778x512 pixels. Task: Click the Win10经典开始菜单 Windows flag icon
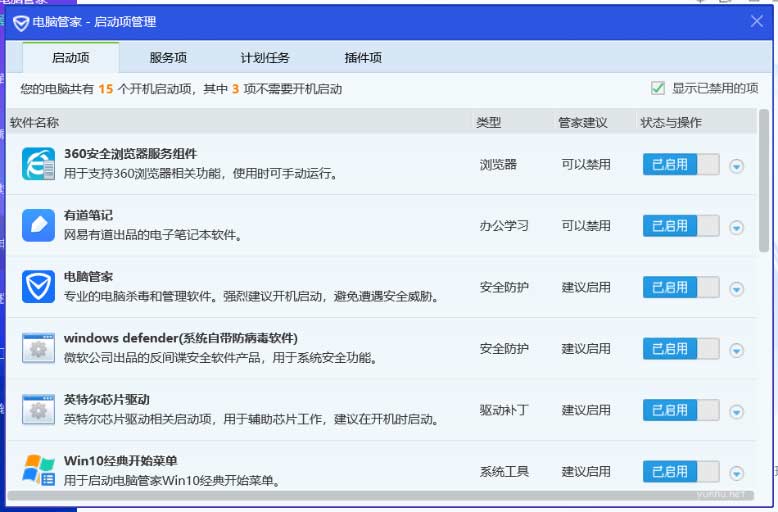38,470
